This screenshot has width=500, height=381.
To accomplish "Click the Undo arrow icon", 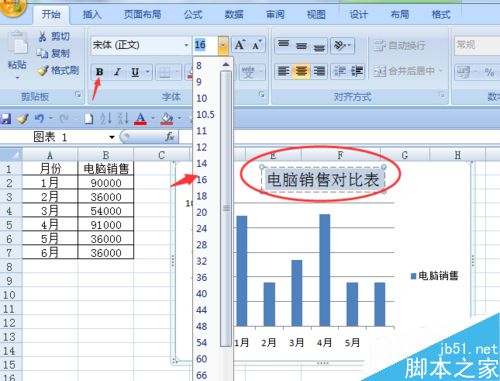I will [39, 118].
